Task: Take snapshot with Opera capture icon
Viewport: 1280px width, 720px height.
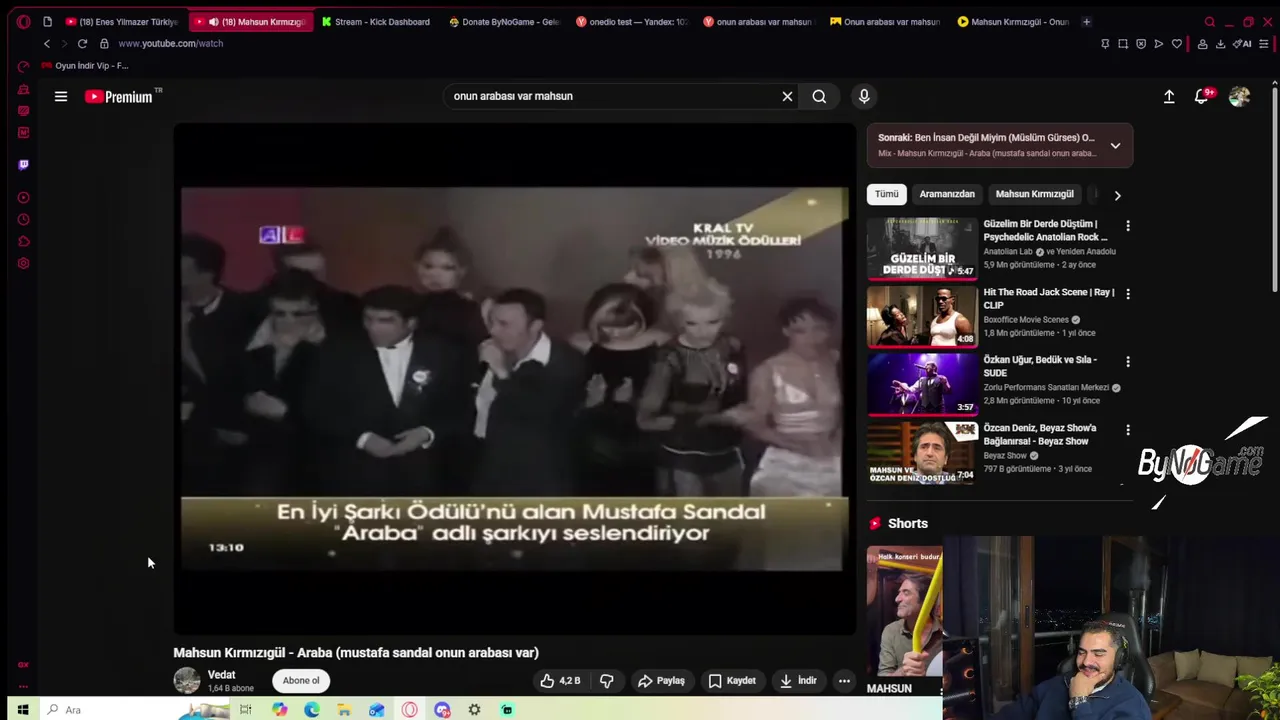Action: coord(1123,43)
